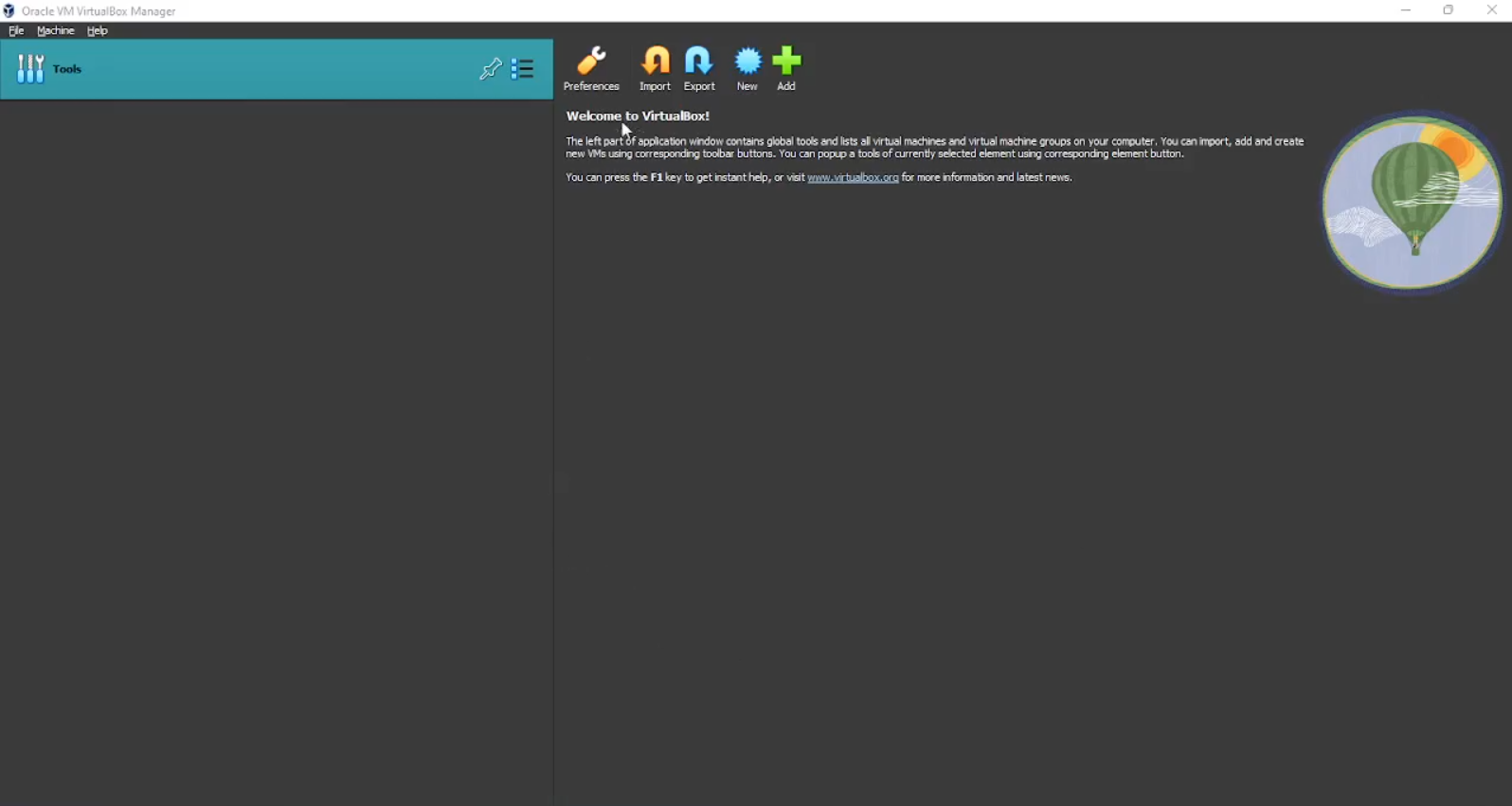Create a new VM with New icon
The width and height of the screenshot is (1512, 806).
coord(747,63)
